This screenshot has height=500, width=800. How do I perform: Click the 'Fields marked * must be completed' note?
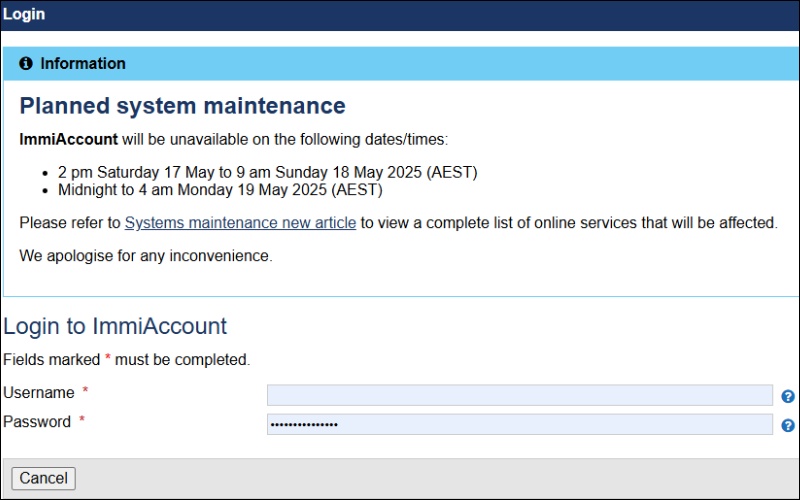[126, 359]
